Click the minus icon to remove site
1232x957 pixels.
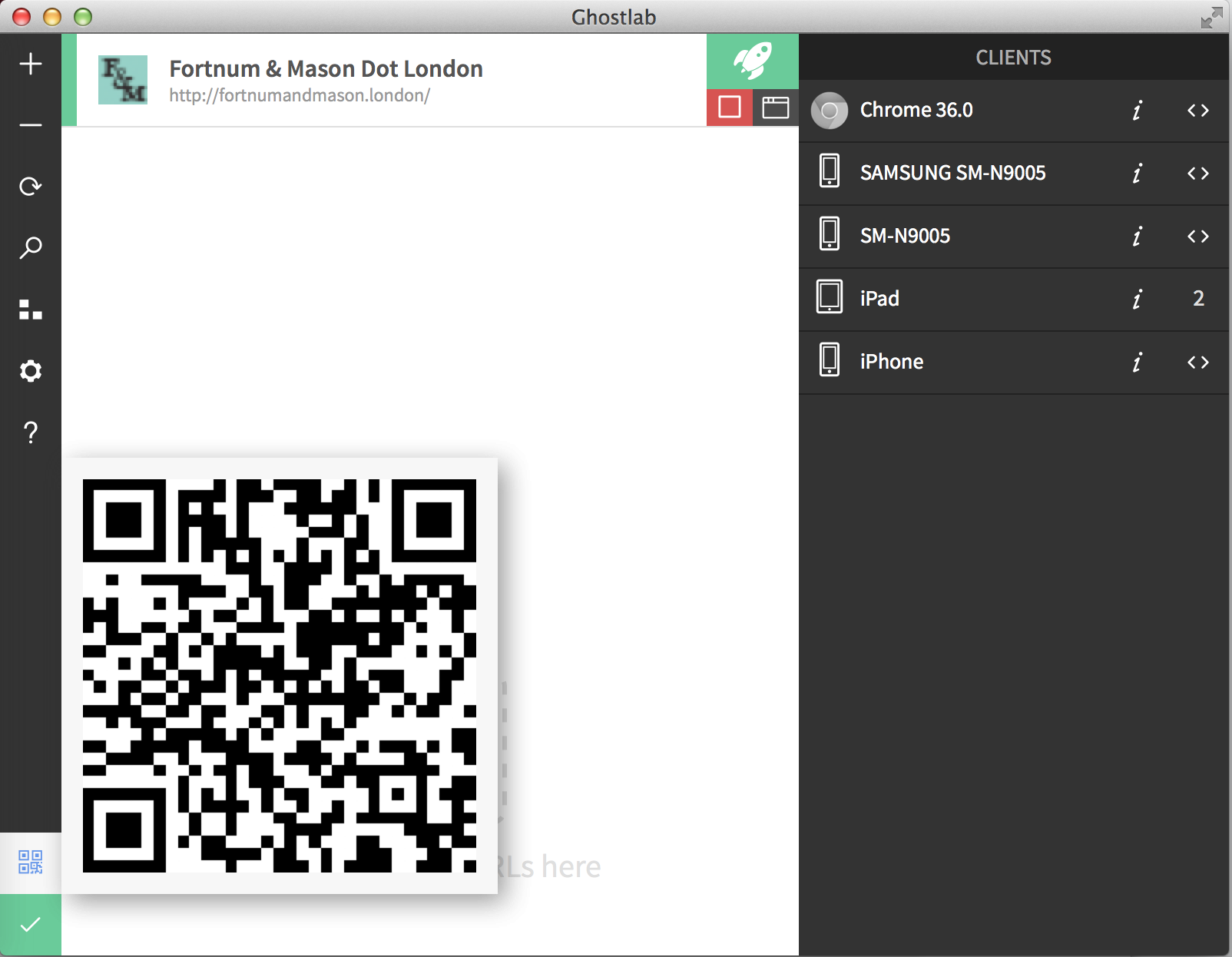[x=31, y=125]
